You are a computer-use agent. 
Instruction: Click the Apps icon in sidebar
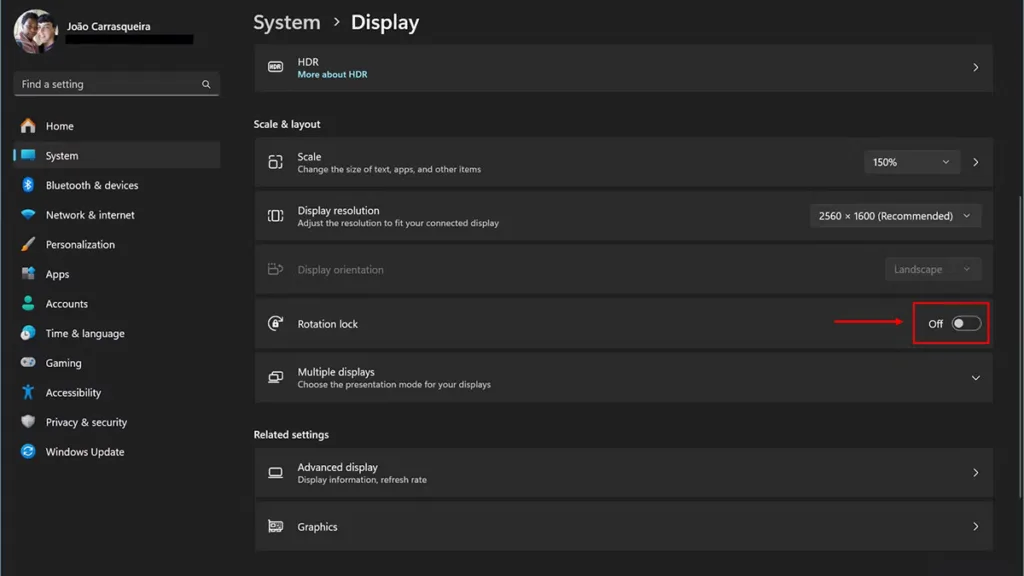[27, 274]
